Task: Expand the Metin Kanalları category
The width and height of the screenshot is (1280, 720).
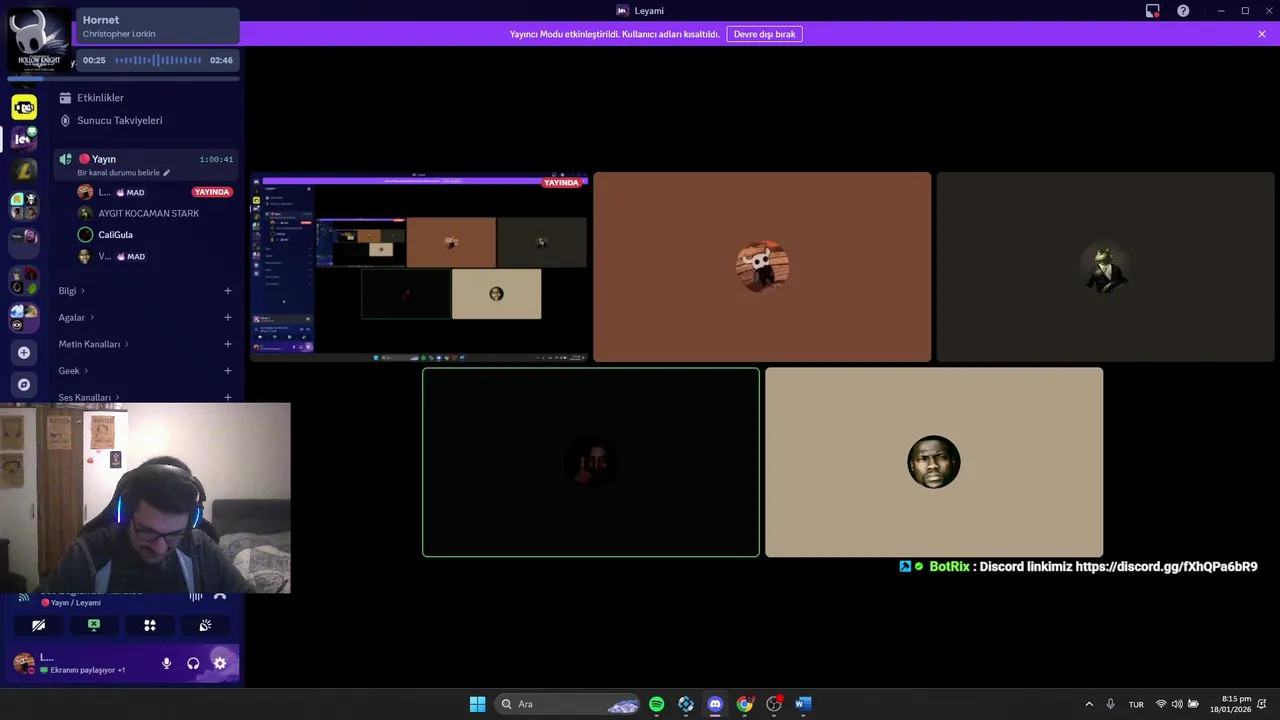Action: coord(94,344)
